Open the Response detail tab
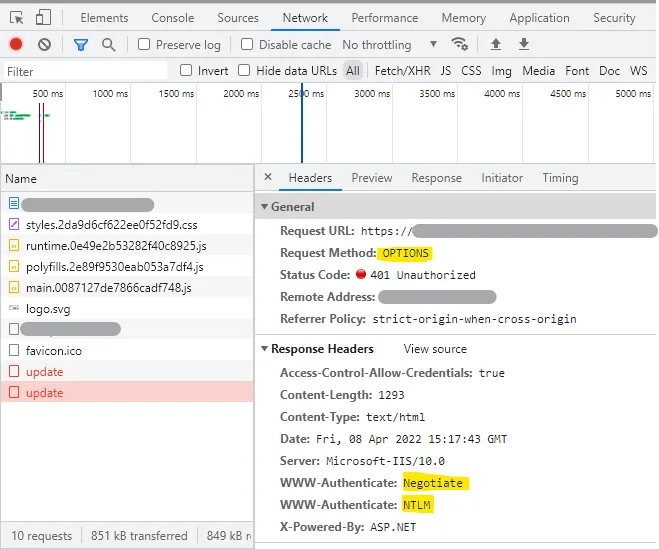This screenshot has width=659, height=549. pyautogui.click(x=437, y=178)
